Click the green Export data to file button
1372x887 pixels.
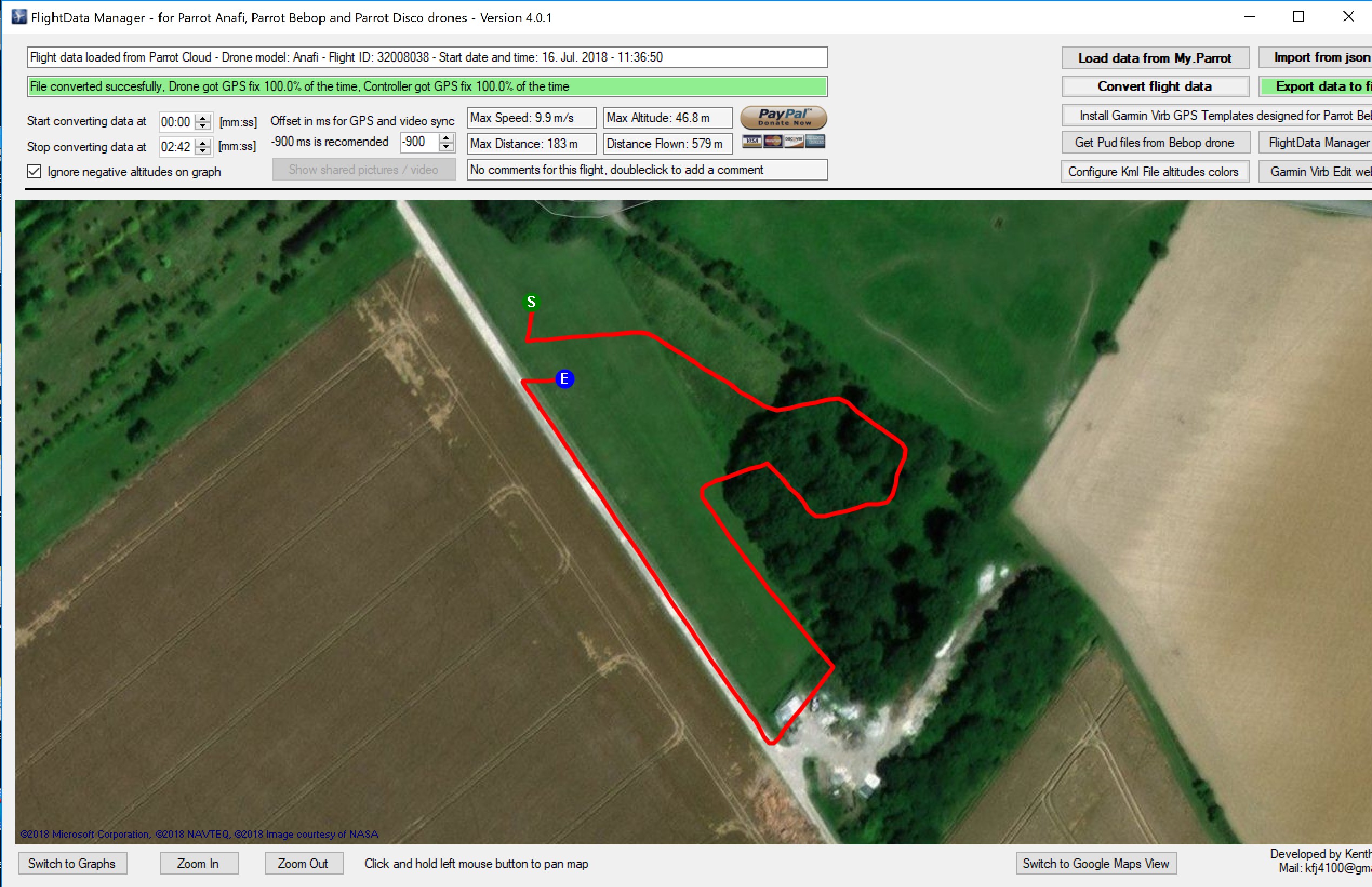point(1317,86)
